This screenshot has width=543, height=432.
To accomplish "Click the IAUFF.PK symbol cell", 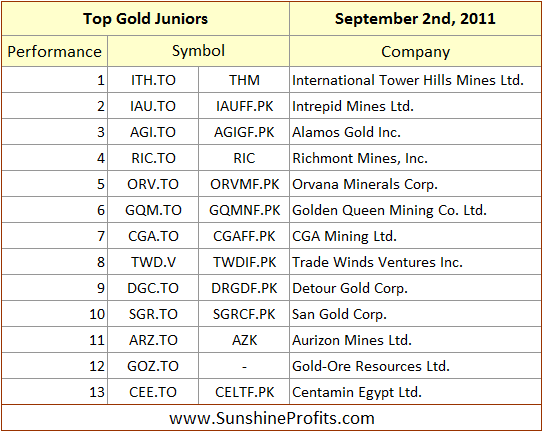I will 244,106.
